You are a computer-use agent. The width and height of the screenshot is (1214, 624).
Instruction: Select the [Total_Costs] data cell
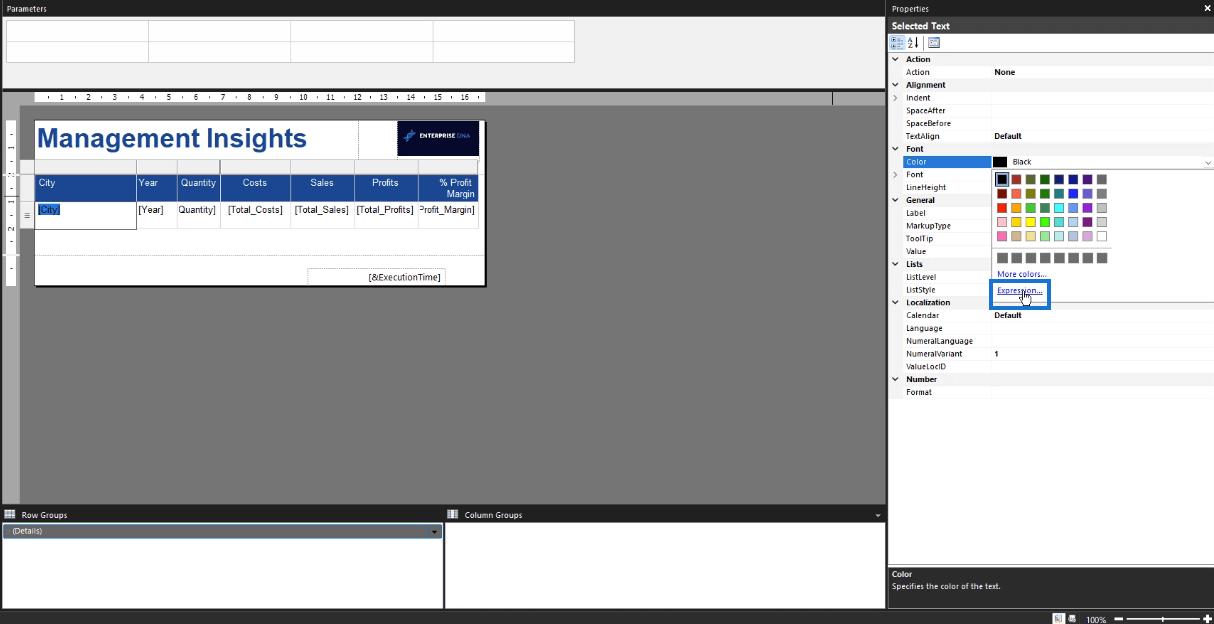pos(255,215)
